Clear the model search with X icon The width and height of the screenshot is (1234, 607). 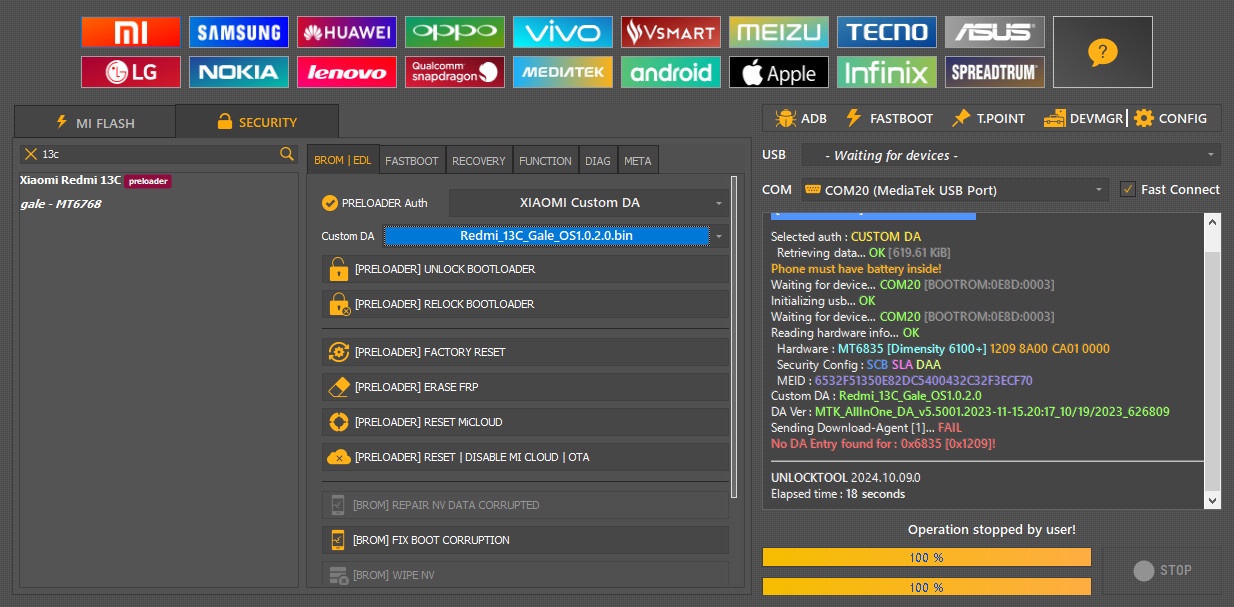point(31,154)
